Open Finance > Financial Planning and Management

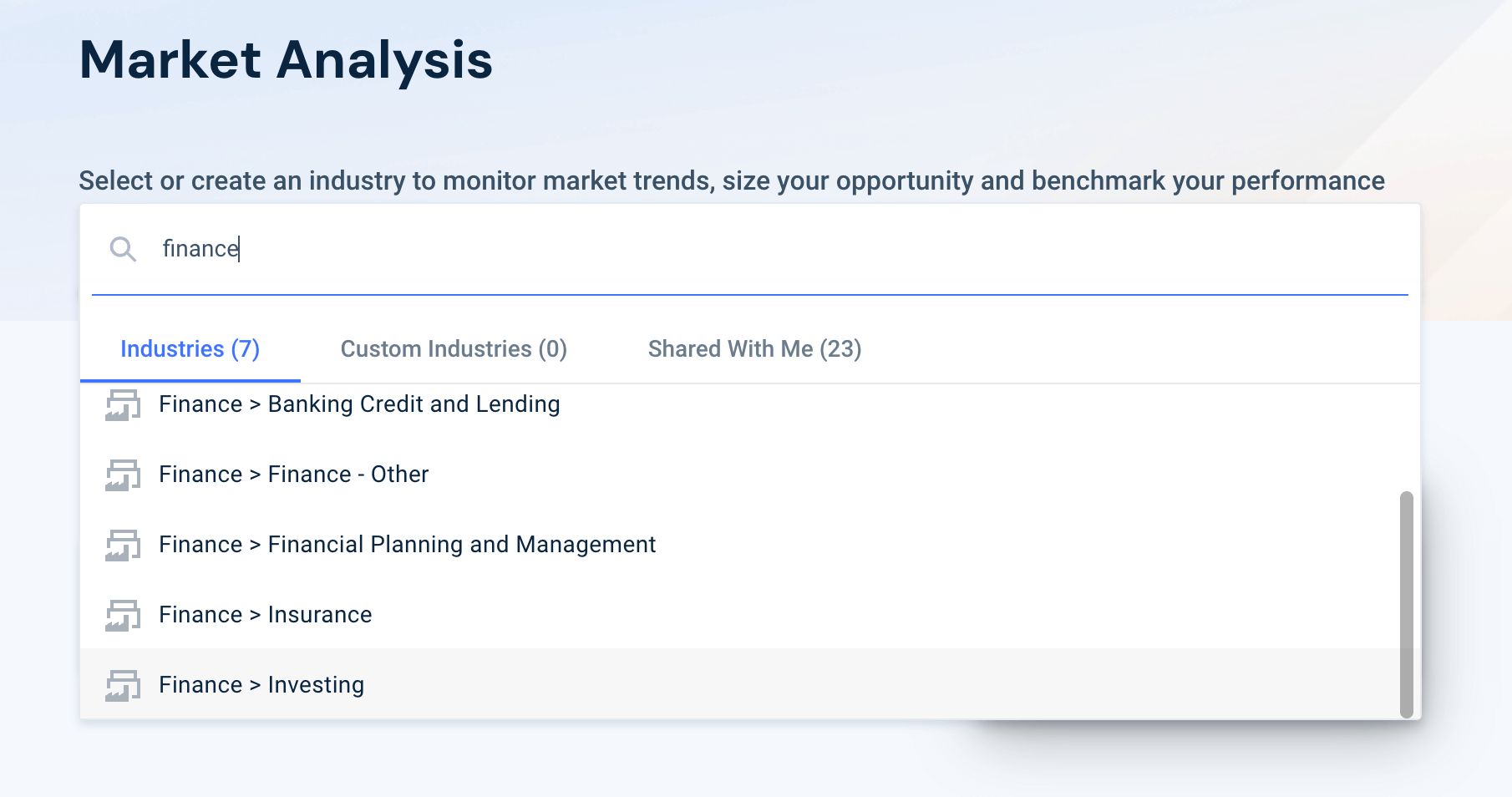tap(407, 544)
